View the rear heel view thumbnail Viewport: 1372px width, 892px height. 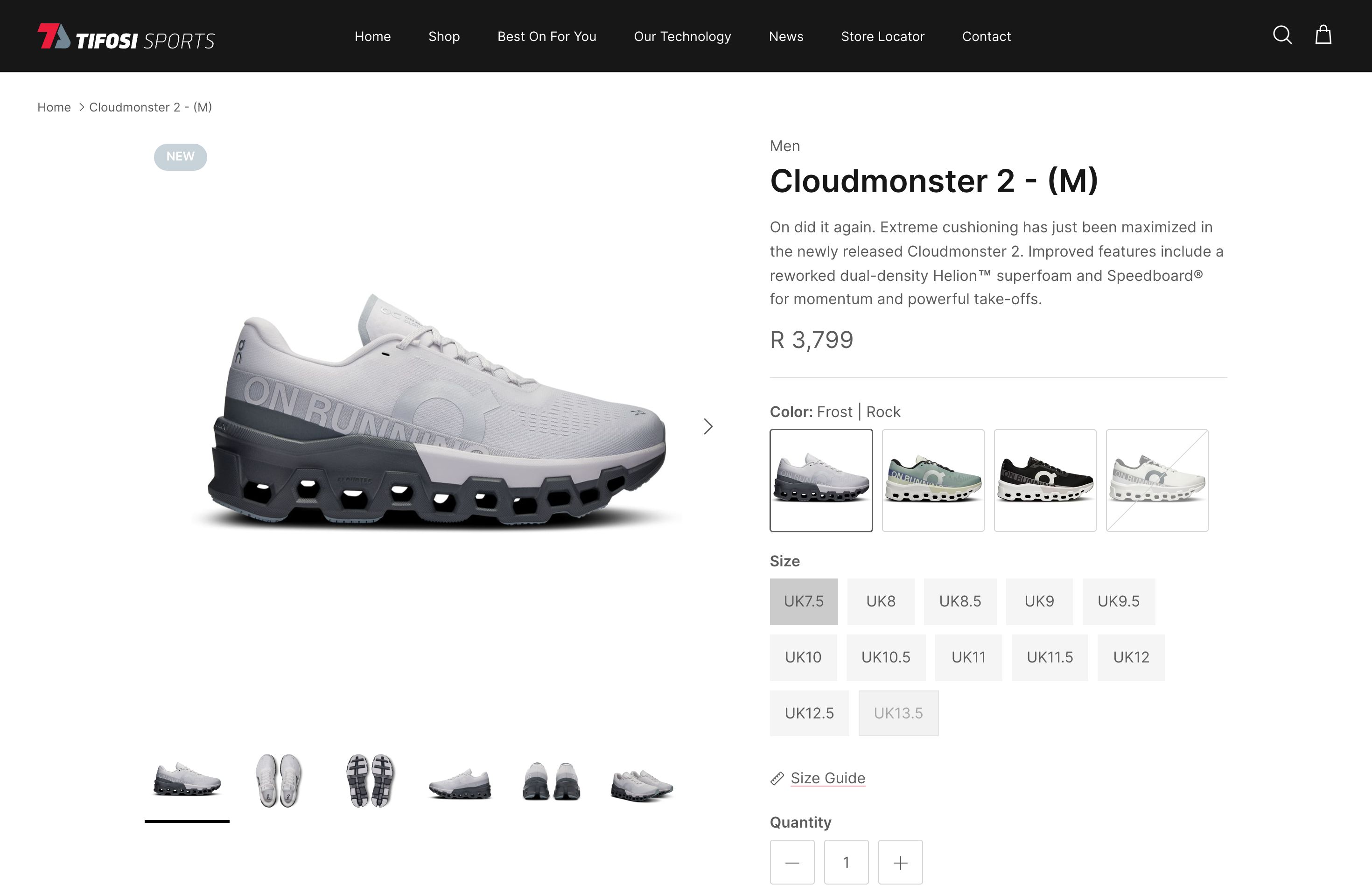point(551,781)
